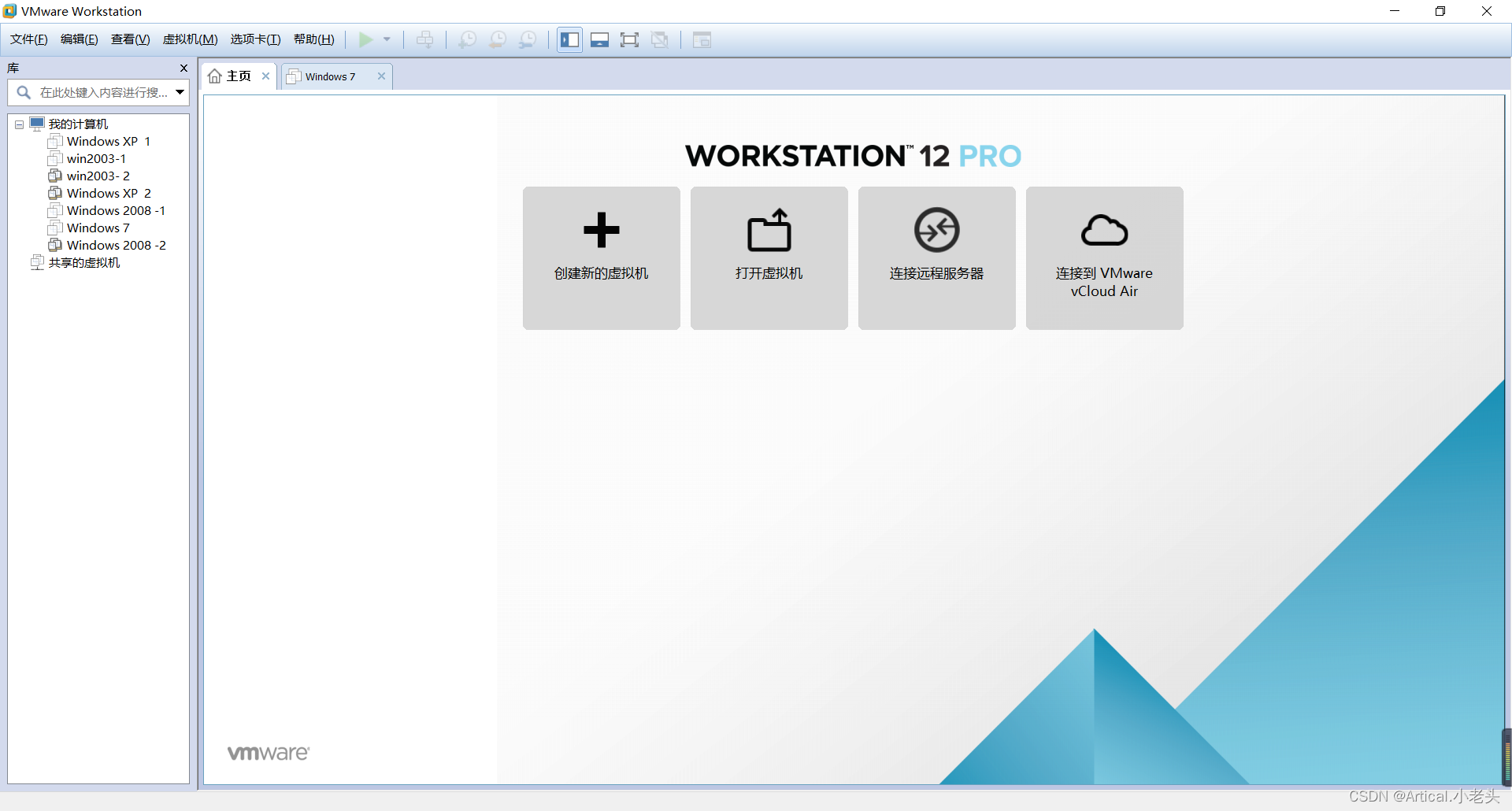Click the revert to snapshot toolbar icon

(498, 39)
